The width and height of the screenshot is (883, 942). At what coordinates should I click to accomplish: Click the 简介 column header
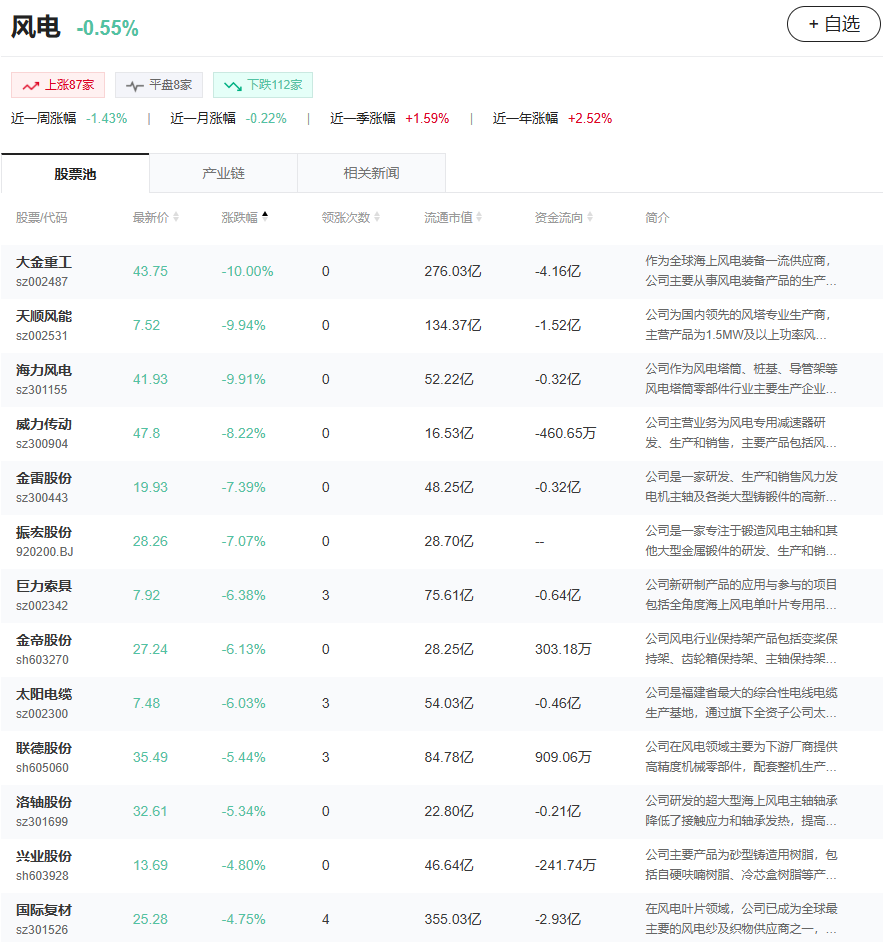657,217
